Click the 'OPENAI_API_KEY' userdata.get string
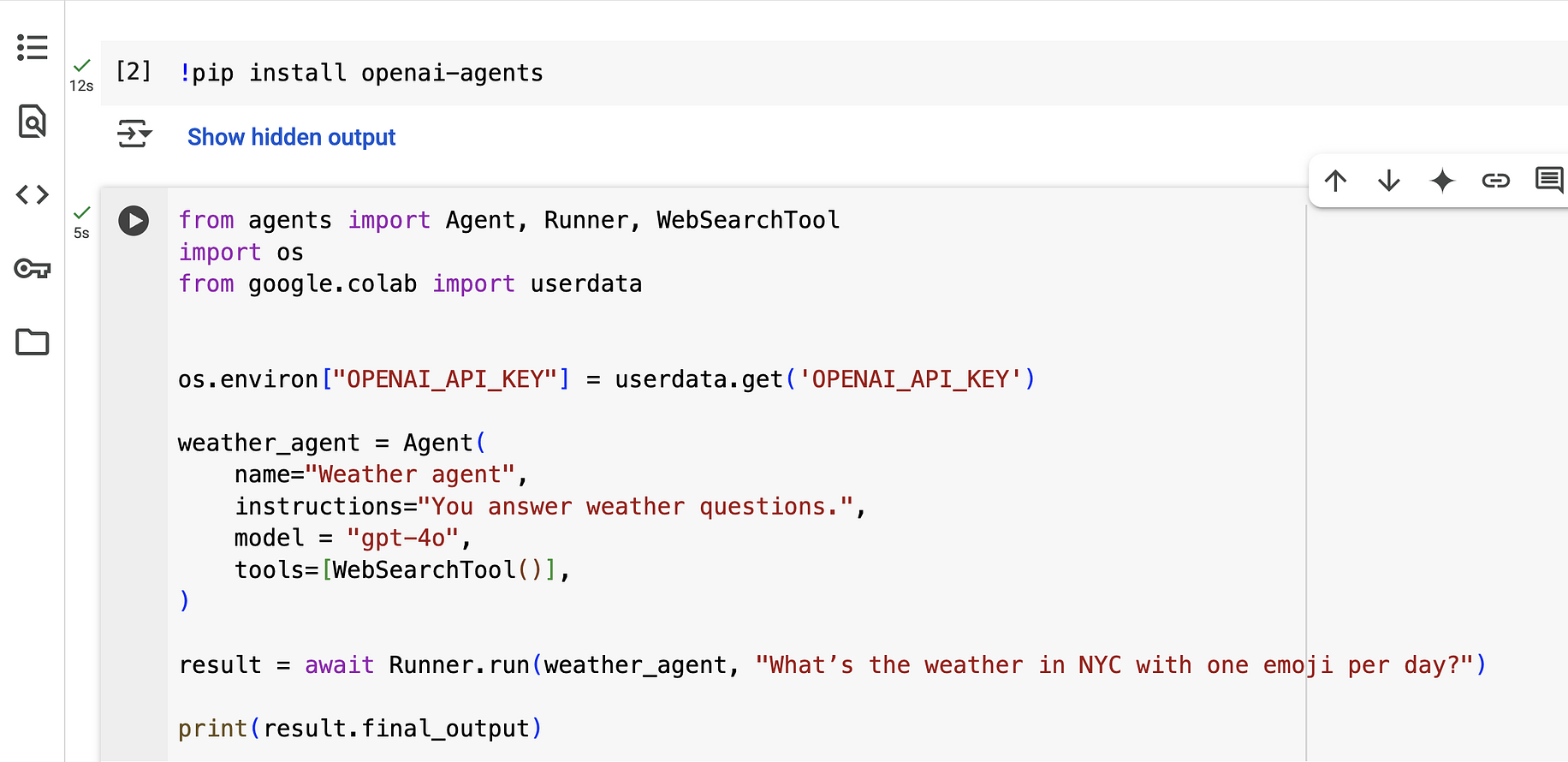 pyautogui.click(x=911, y=379)
